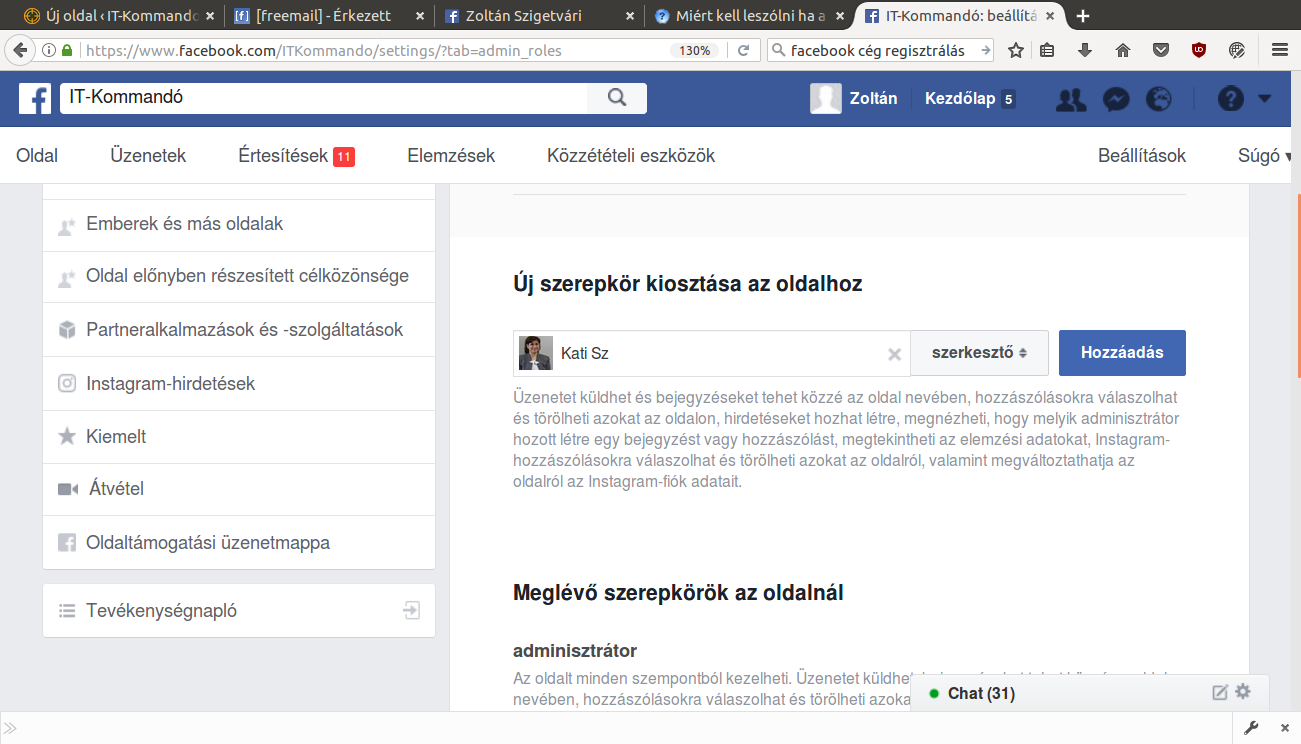Open the Beállítások tab
Viewport: 1301px width, 744px height.
[x=1142, y=155]
